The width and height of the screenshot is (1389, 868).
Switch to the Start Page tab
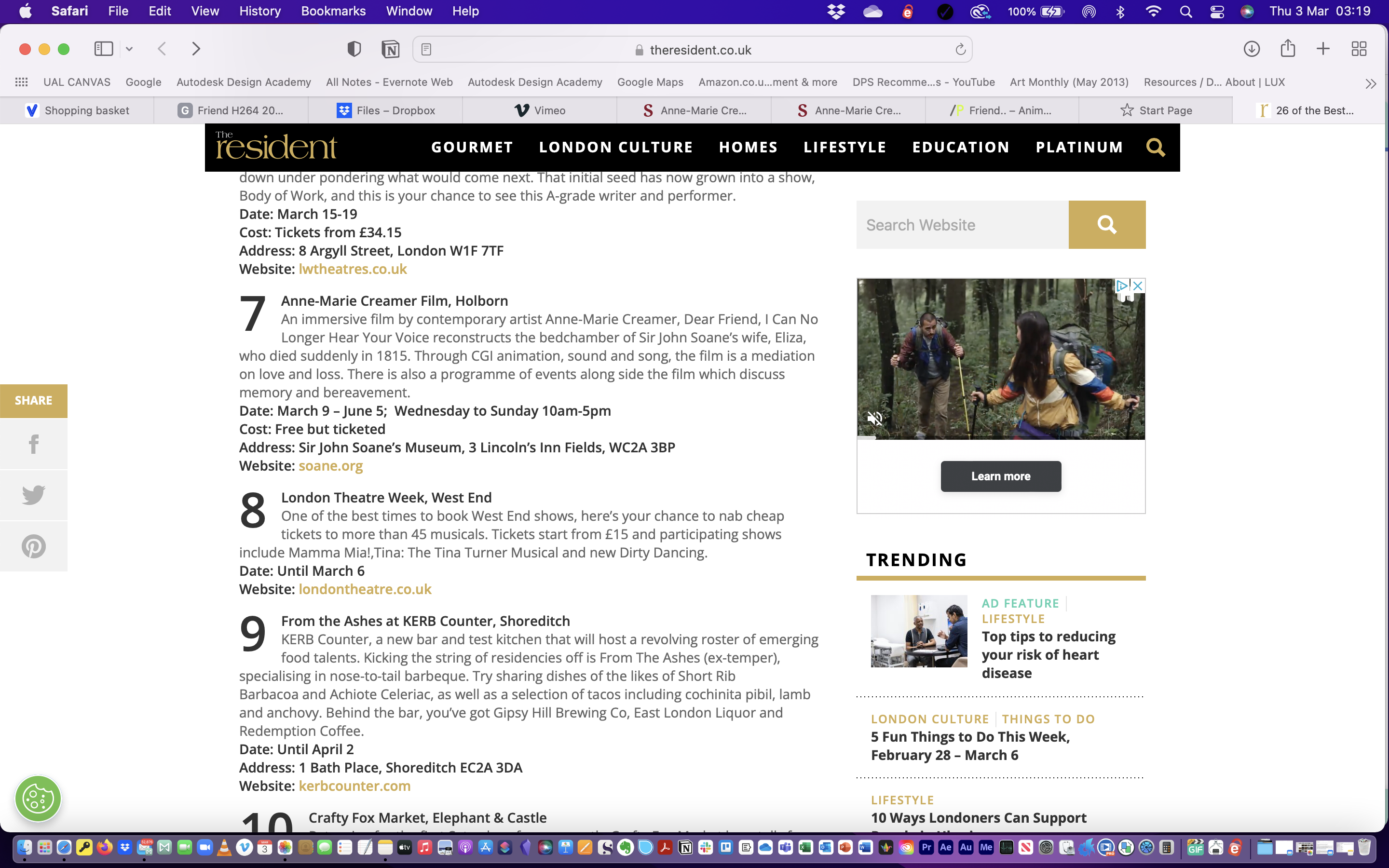(1156, 110)
